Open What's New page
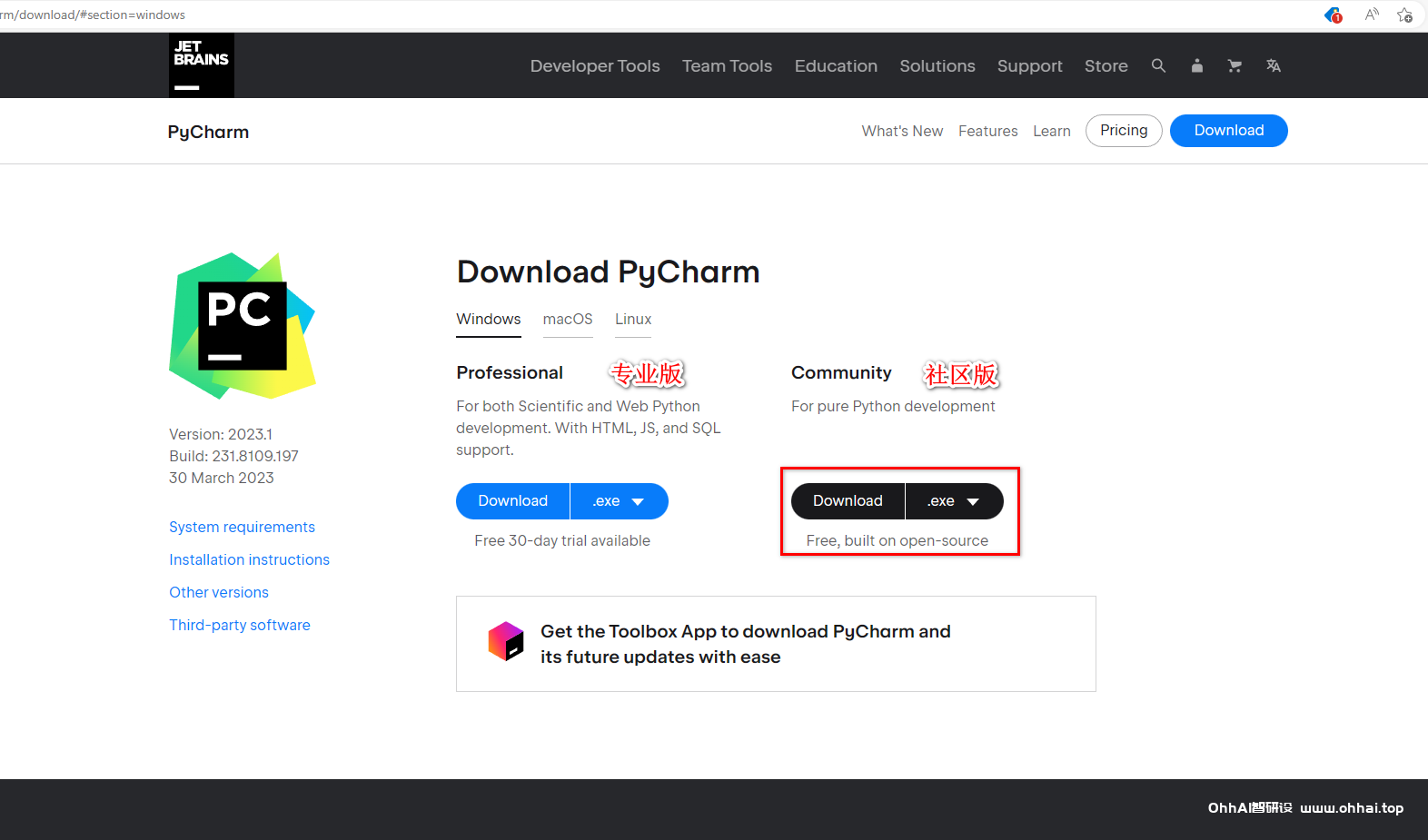The image size is (1428, 840). (902, 131)
